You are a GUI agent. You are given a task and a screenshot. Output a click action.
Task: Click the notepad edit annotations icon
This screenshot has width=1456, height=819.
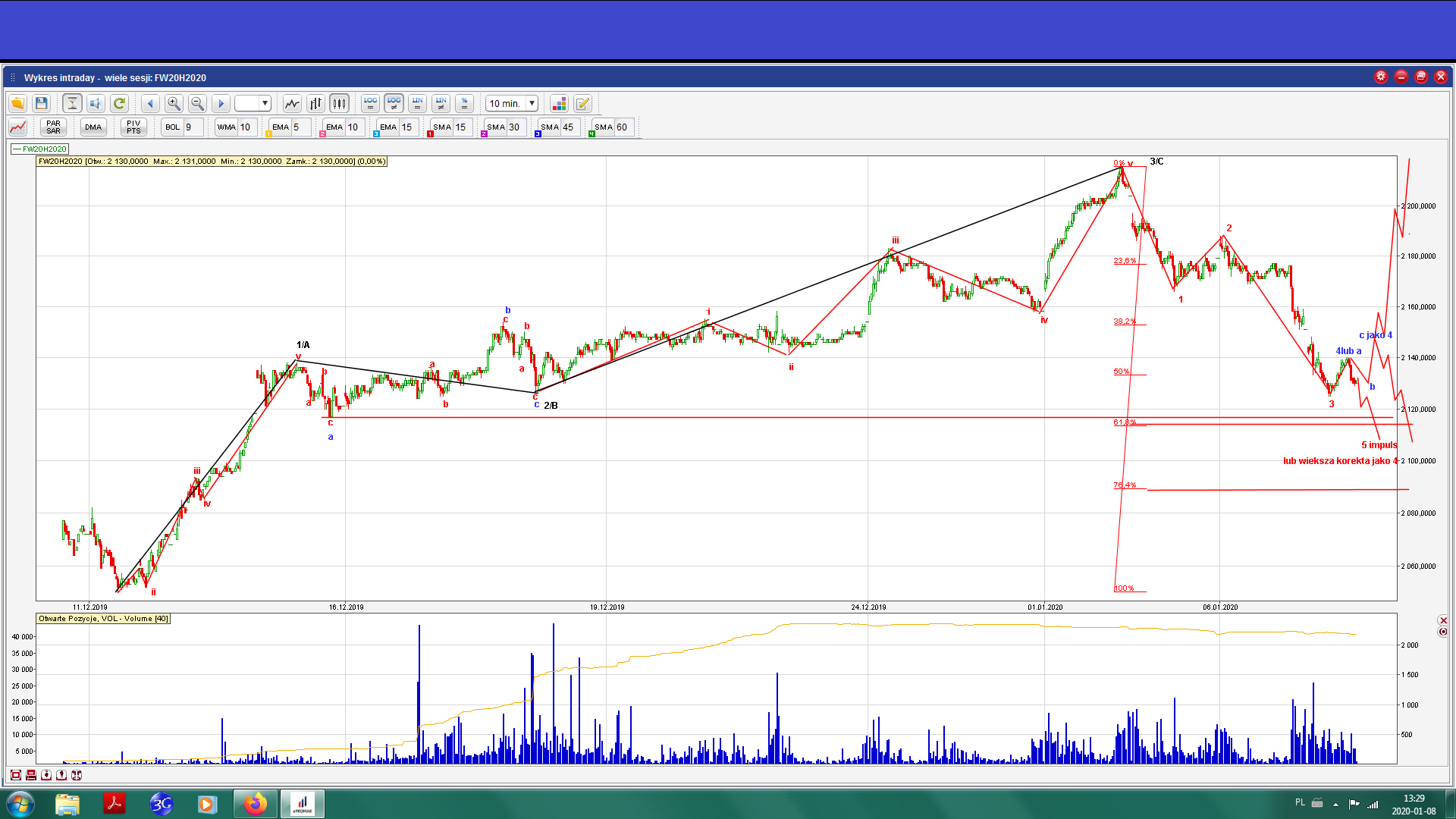(582, 103)
